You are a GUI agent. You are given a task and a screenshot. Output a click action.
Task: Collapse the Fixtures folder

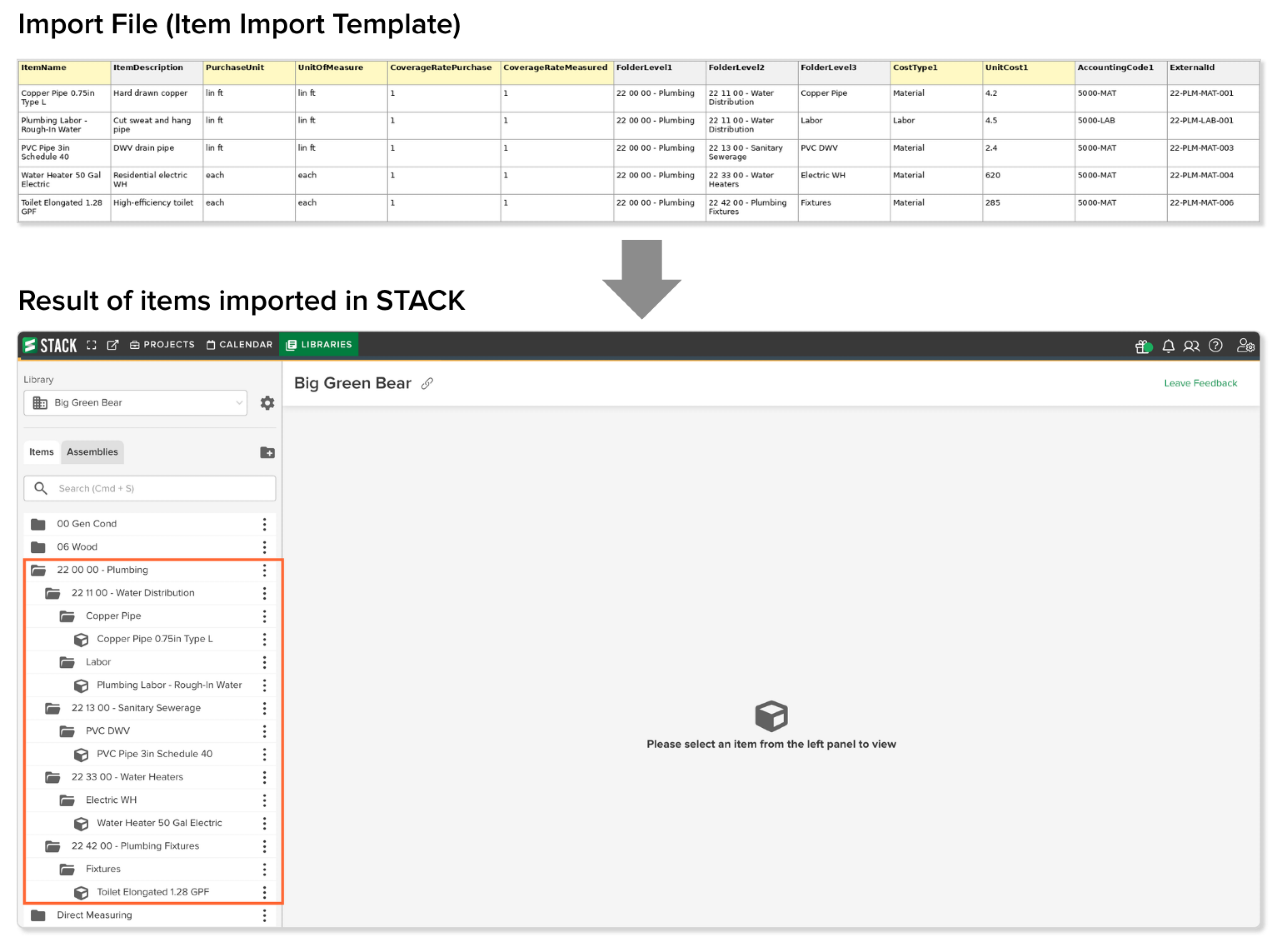pos(67,869)
